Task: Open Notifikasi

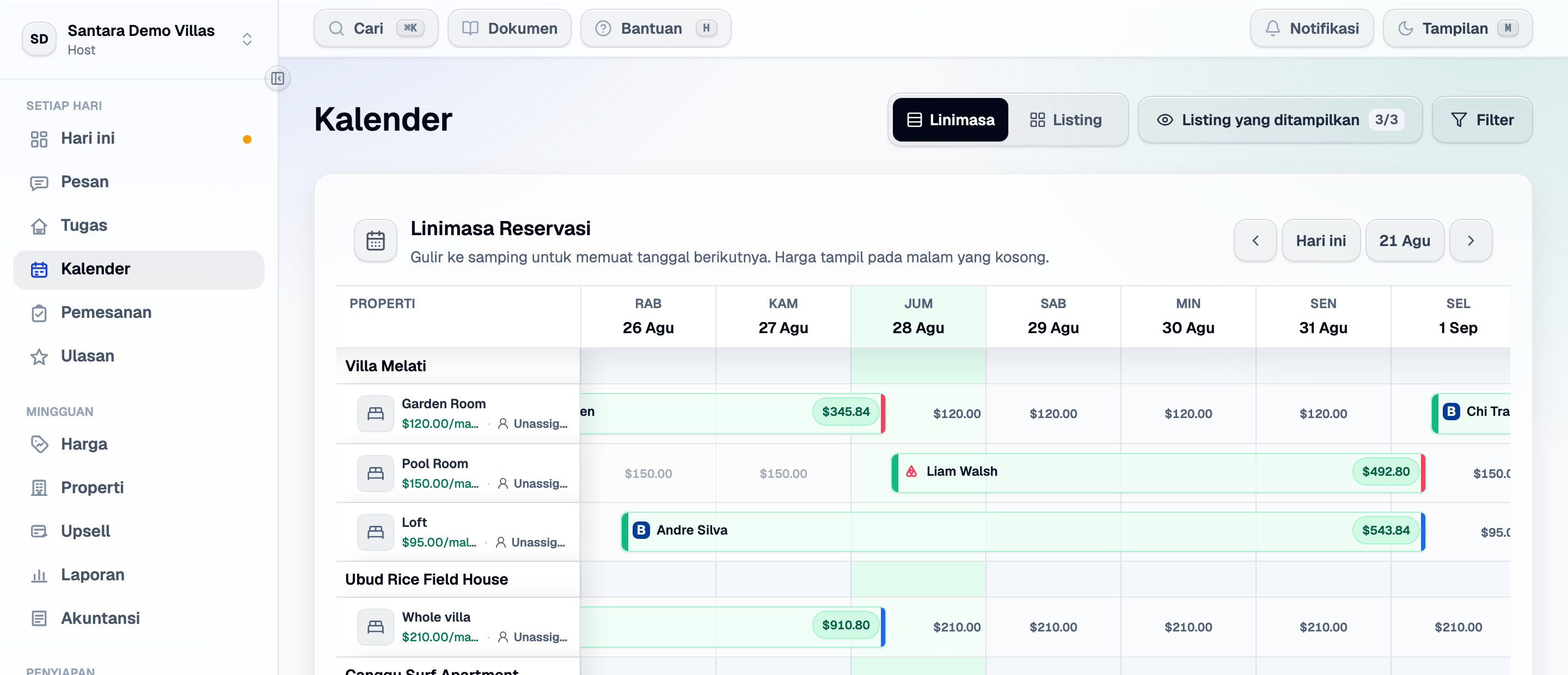Action: [x=1312, y=29]
